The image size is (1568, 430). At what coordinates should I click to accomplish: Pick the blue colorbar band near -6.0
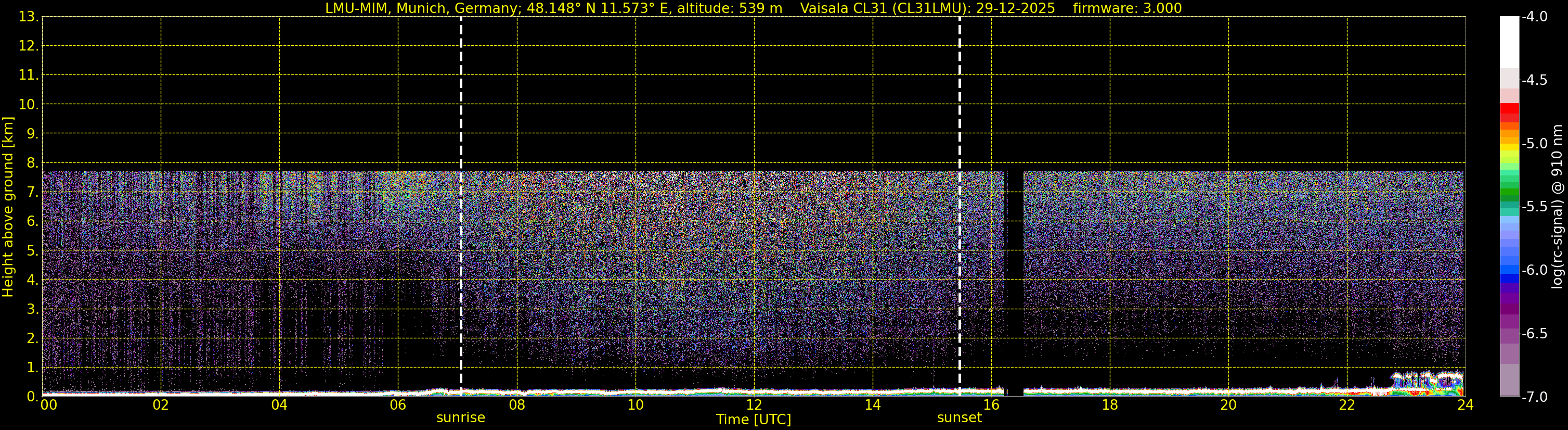point(1509,269)
